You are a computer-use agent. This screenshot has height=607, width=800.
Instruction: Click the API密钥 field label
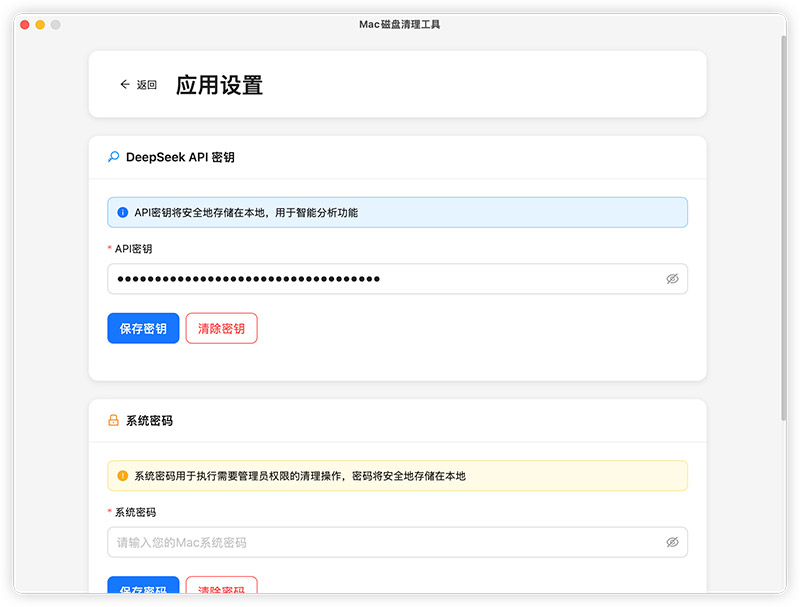tap(133, 248)
